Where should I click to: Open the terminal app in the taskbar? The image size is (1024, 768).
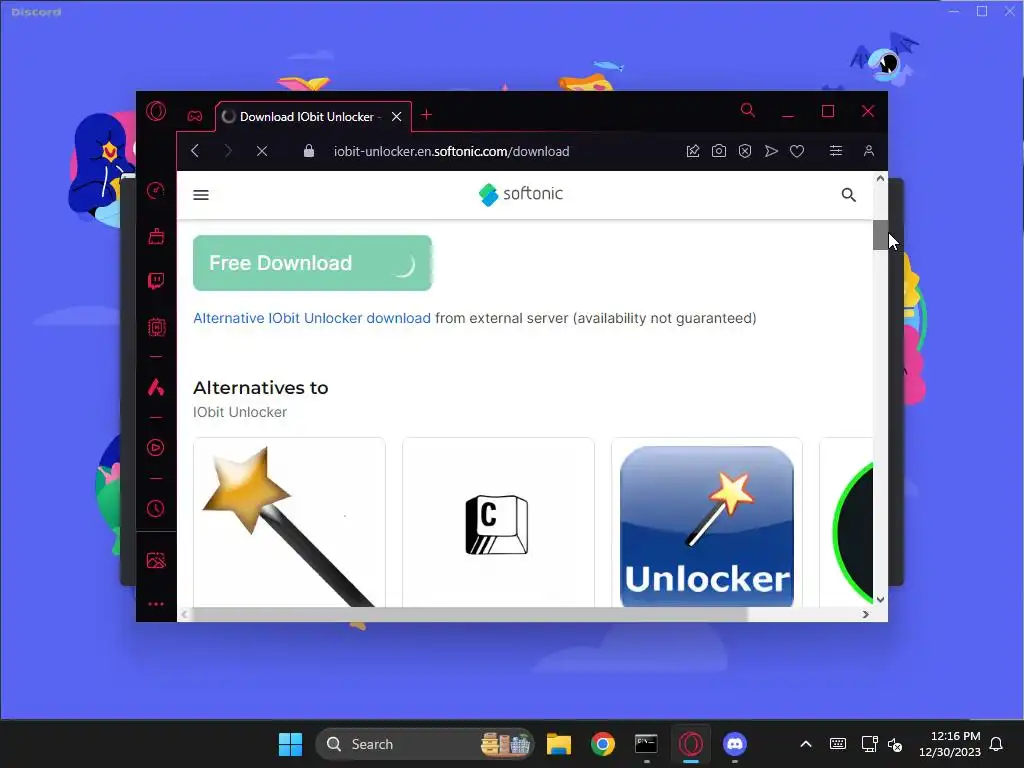point(646,744)
